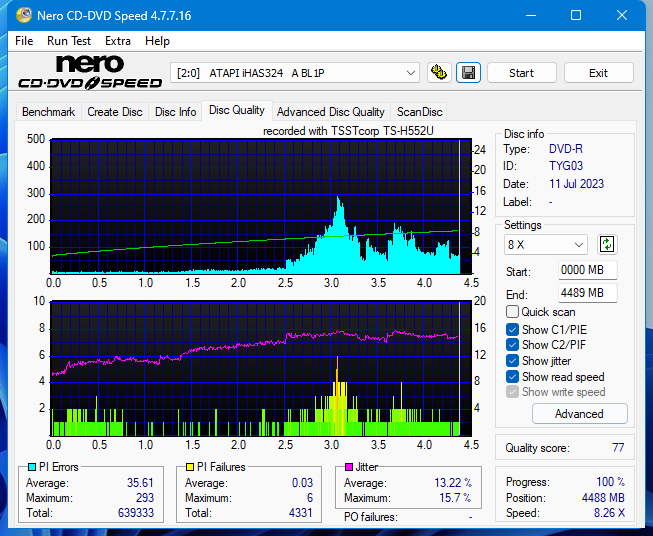This screenshot has width=653, height=536.
Task: Click PI Errors total 639333
Action: [136, 513]
